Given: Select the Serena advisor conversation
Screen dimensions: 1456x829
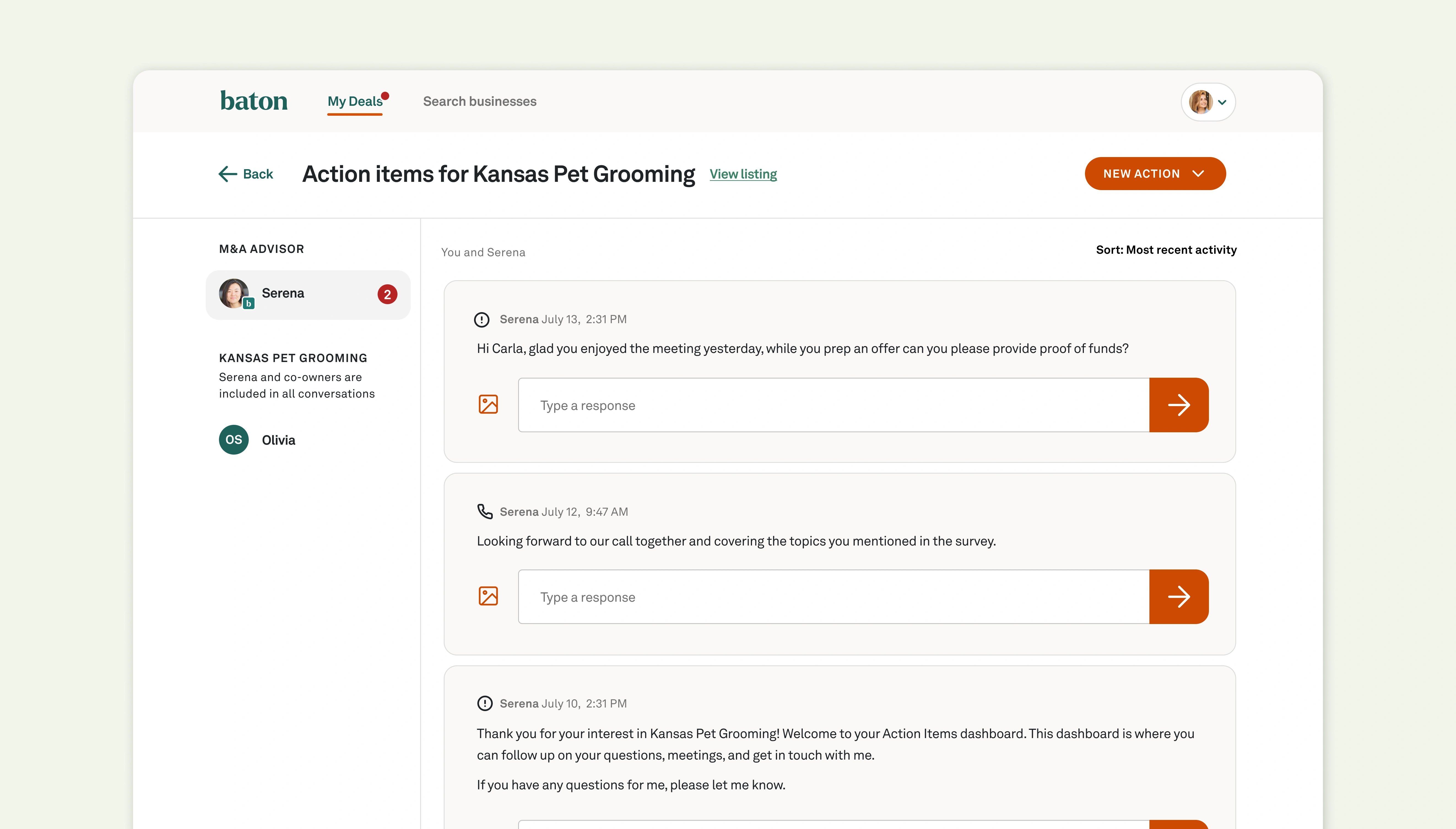Looking at the screenshot, I should click(x=307, y=294).
